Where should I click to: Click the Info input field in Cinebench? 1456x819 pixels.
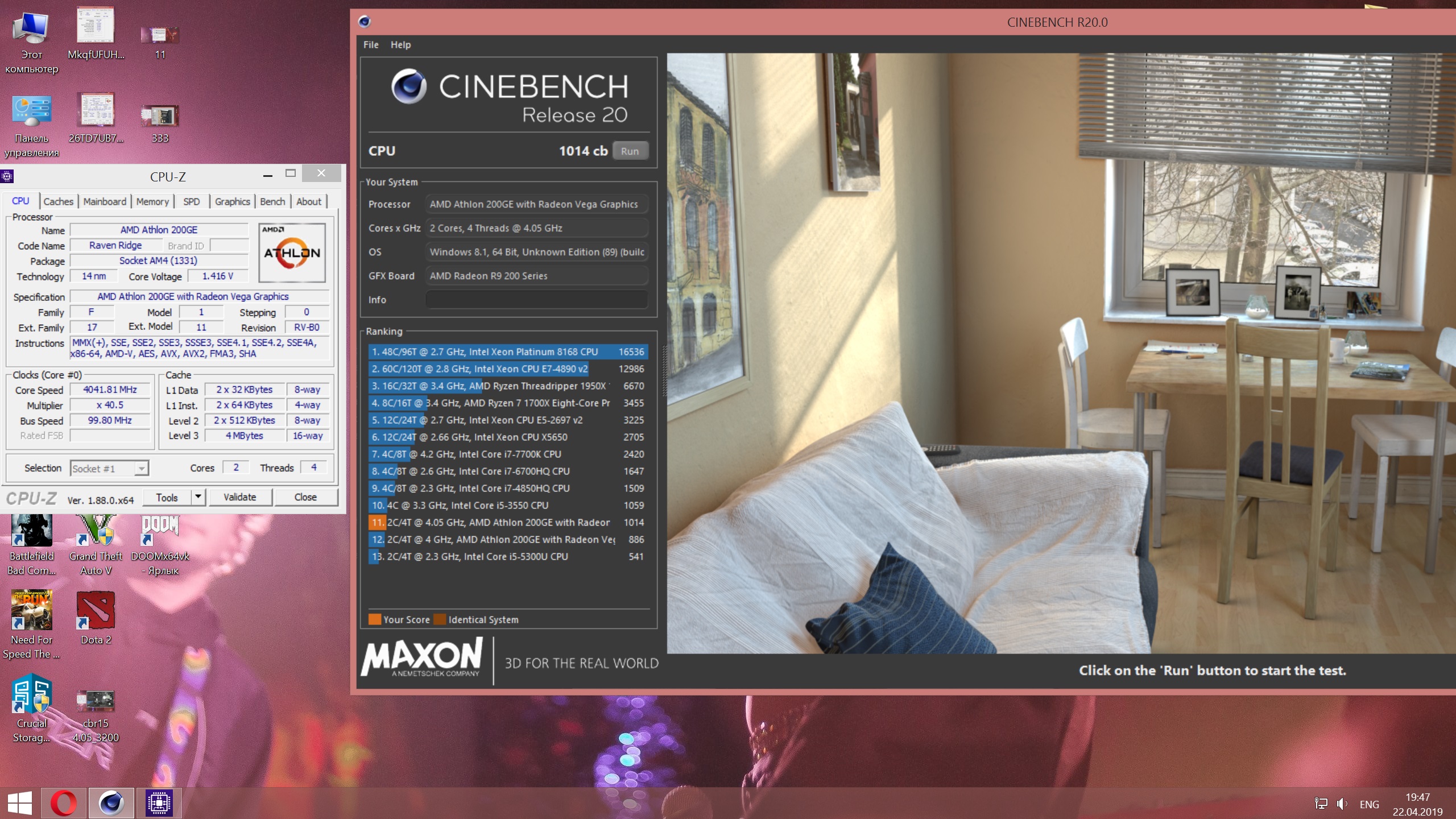pos(536,300)
